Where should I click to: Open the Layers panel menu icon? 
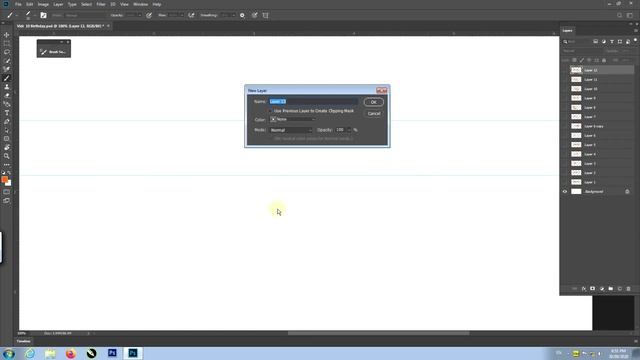(x=635, y=31)
